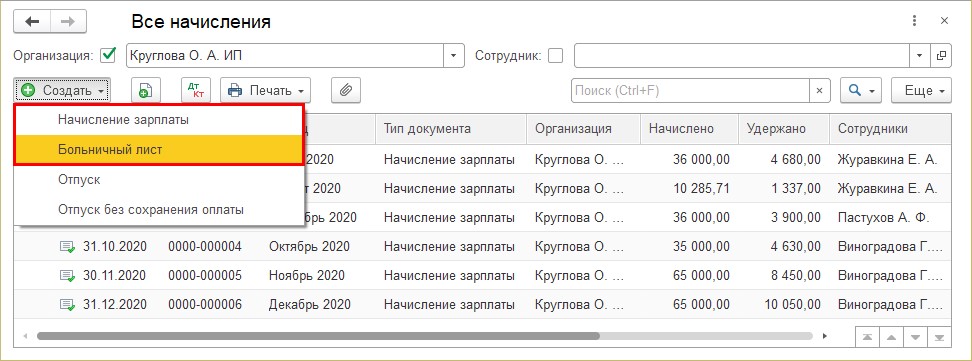Create a copy of the selected document

coord(146,91)
